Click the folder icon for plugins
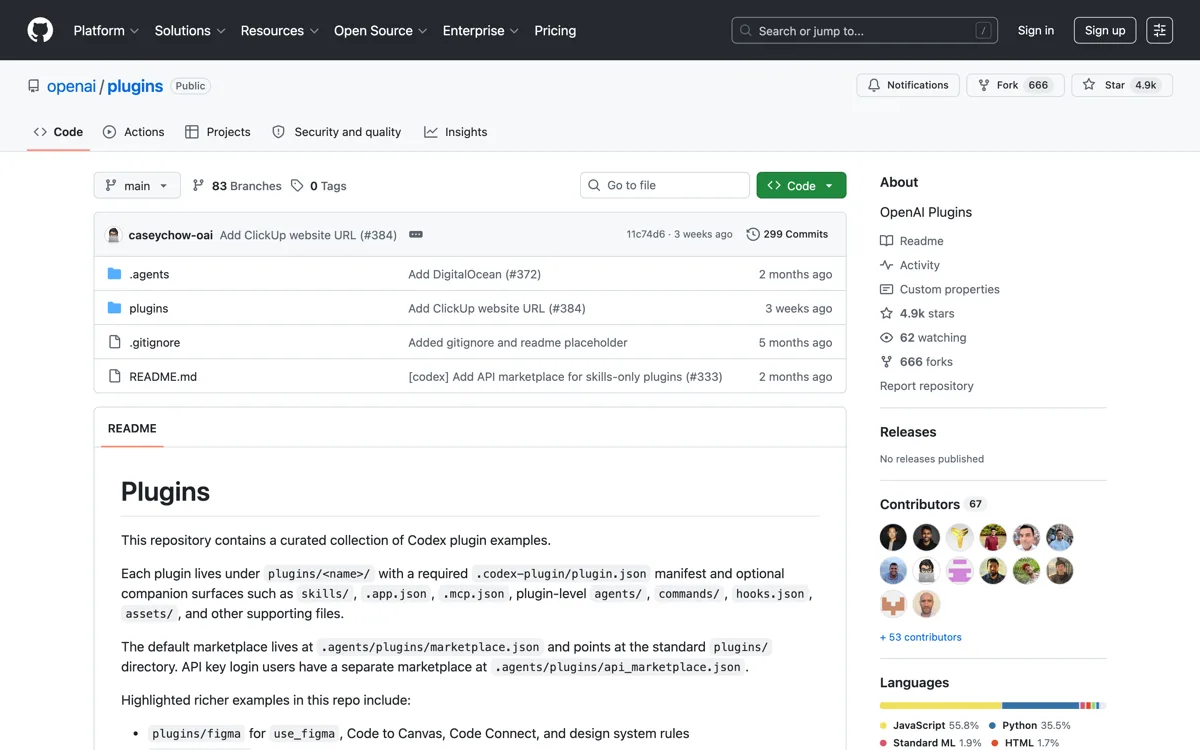The image size is (1200, 750). pyautogui.click(x=114, y=308)
